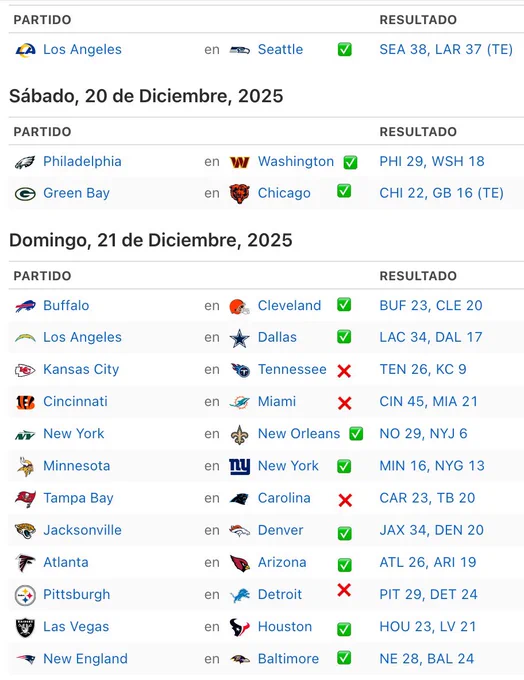Open the Philadelphia team link
The height and width of the screenshot is (680, 524).
point(82,161)
